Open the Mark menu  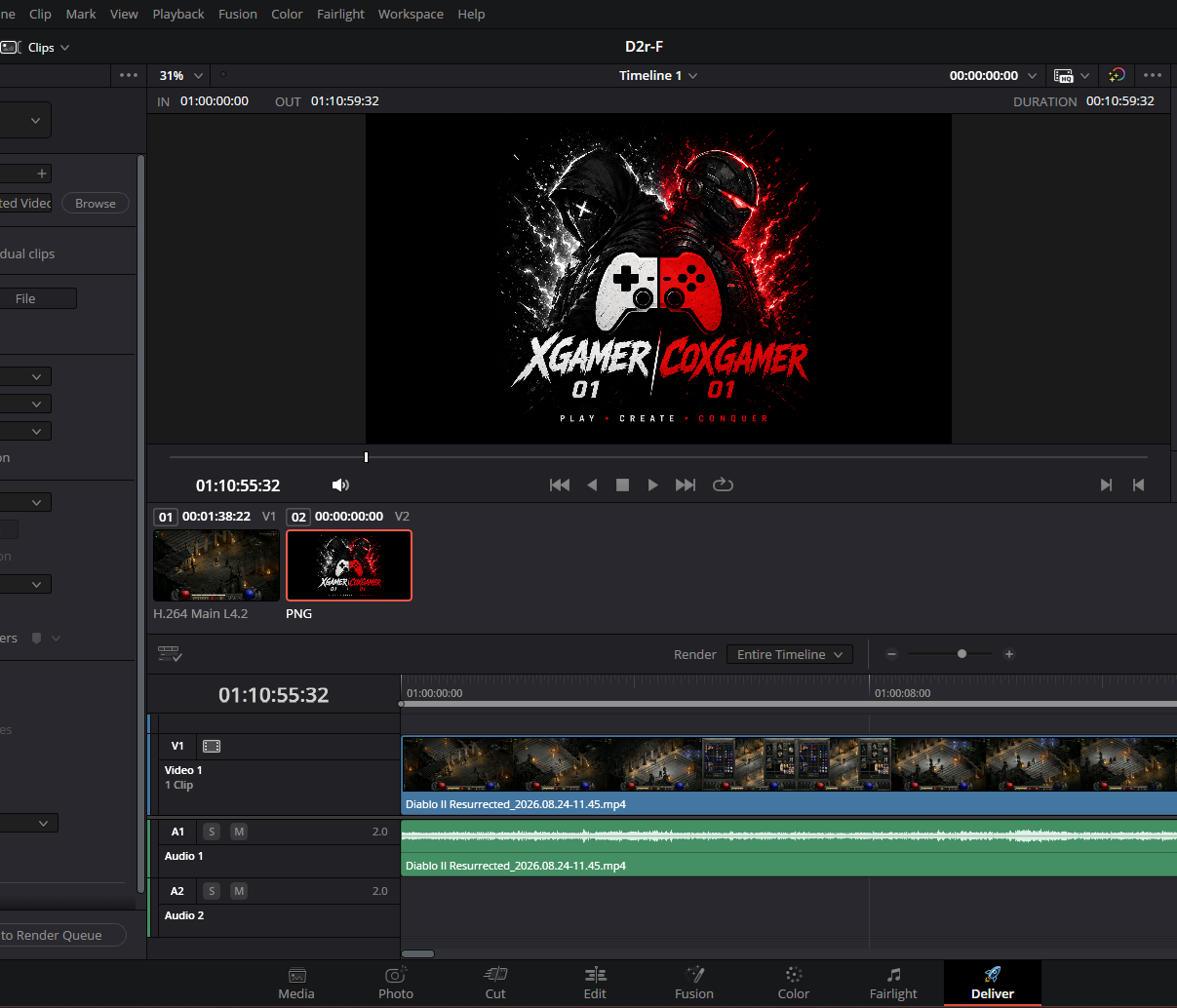(x=81, y=14)
